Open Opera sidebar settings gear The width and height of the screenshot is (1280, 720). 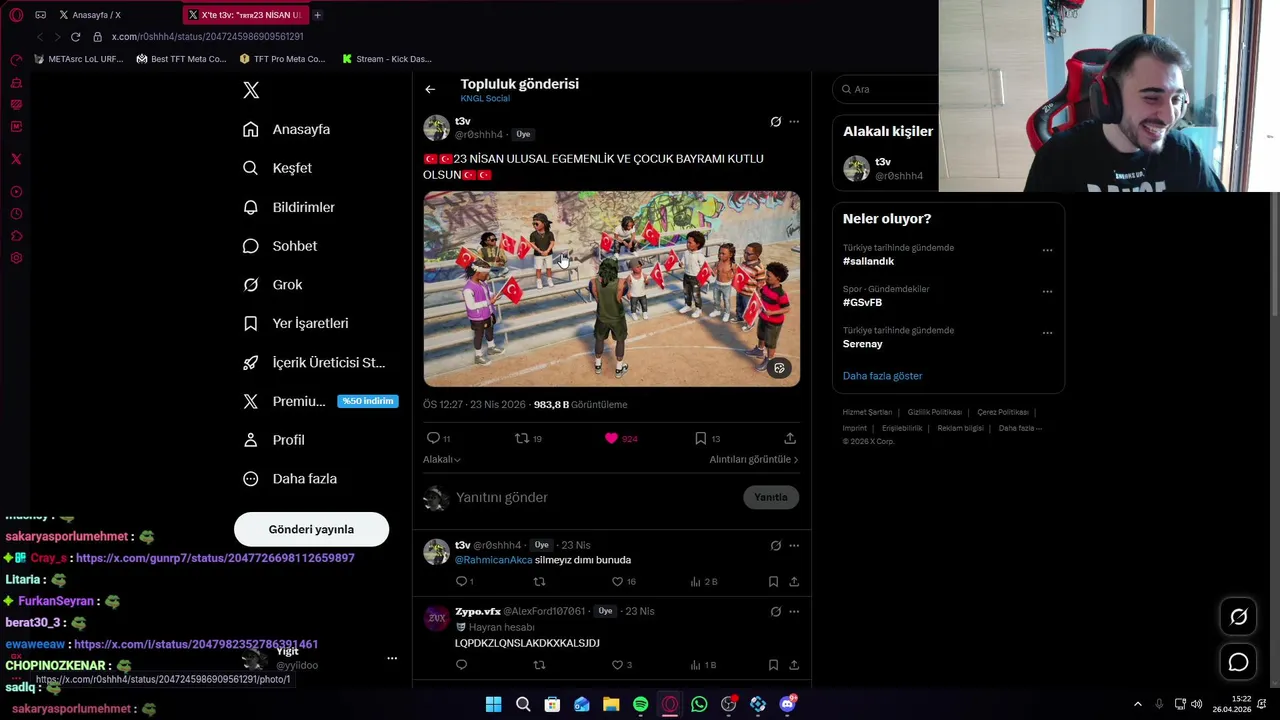pos(16,258)
